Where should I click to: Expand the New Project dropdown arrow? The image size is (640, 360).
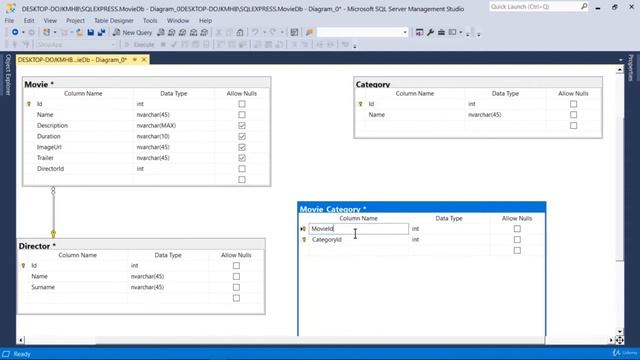point(54,32)
